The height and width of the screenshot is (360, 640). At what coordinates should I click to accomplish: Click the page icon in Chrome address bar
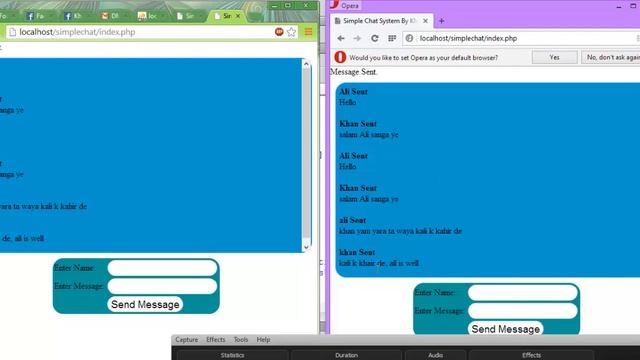[13, 32]
